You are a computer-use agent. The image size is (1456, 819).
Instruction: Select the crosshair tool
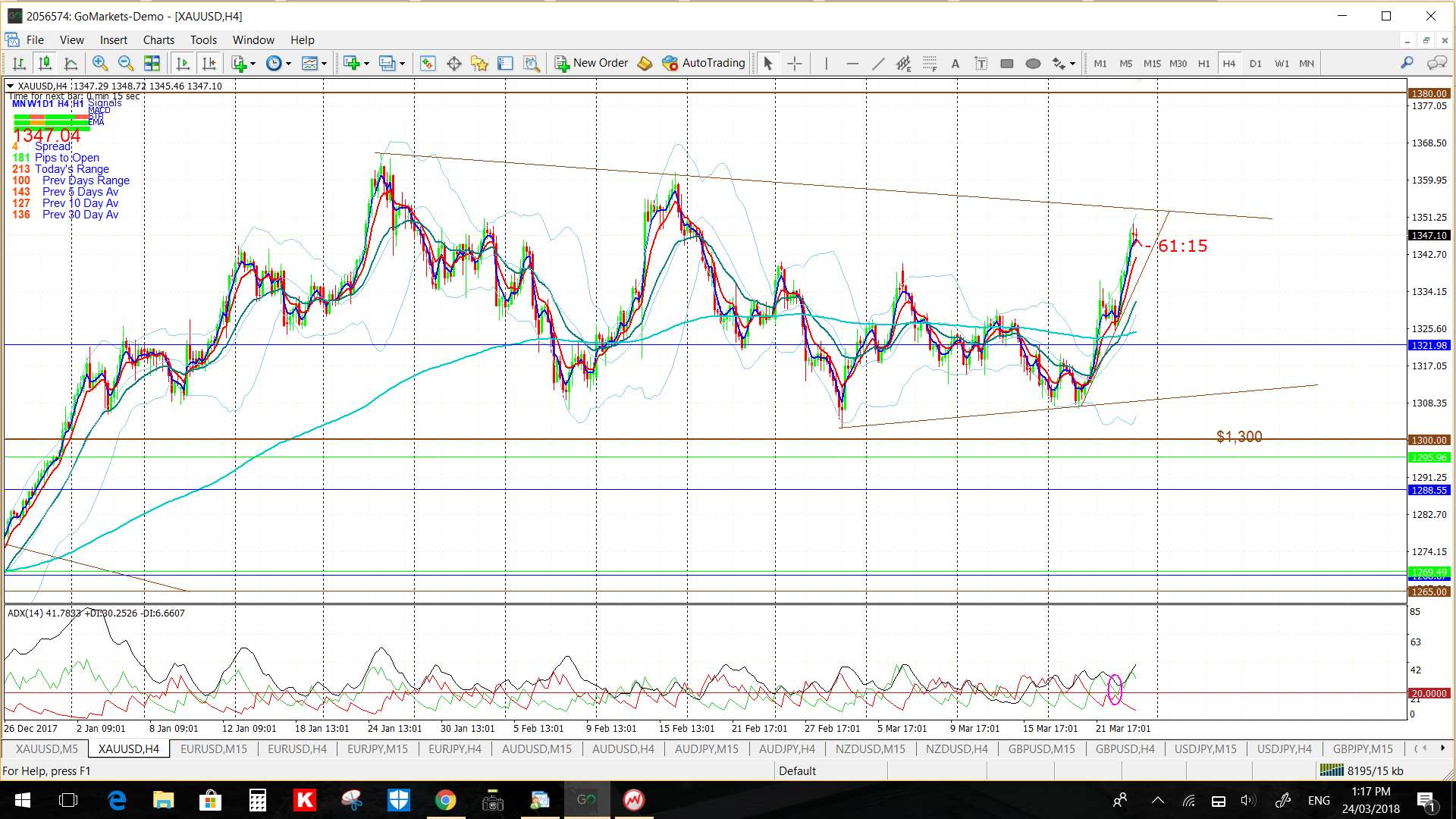click(795, 64)
